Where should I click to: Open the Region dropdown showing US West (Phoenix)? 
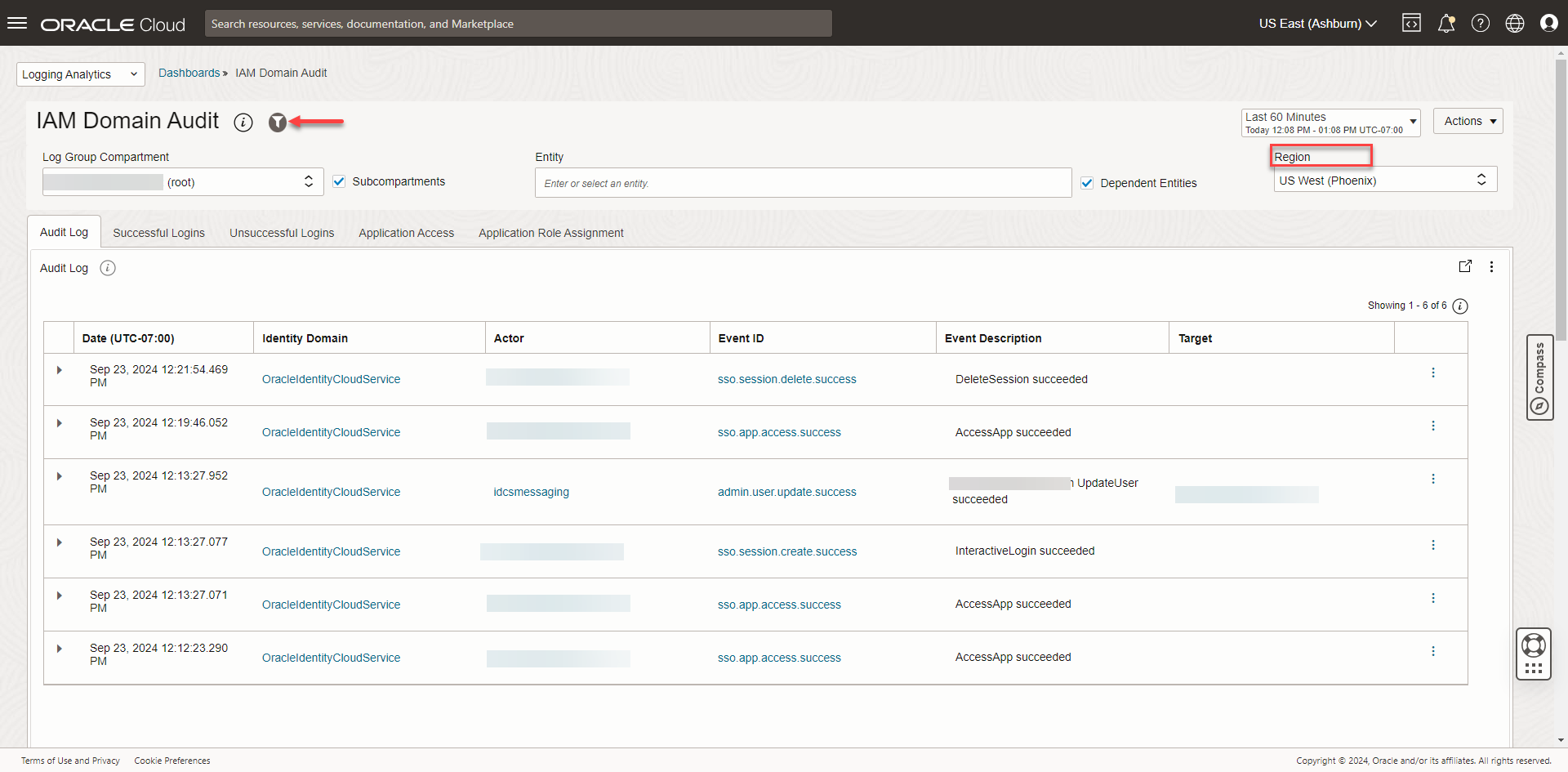click(x=1385, y=181)
